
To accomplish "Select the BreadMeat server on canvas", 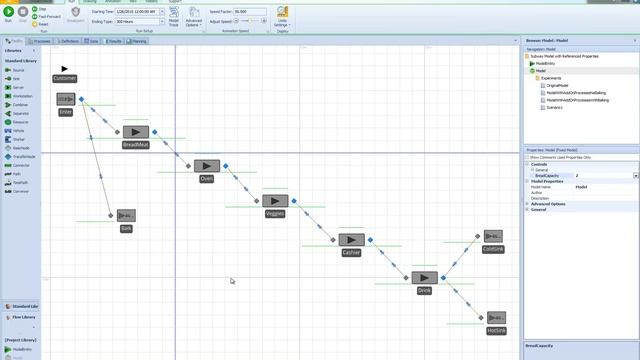I will (x=136, y=132).
